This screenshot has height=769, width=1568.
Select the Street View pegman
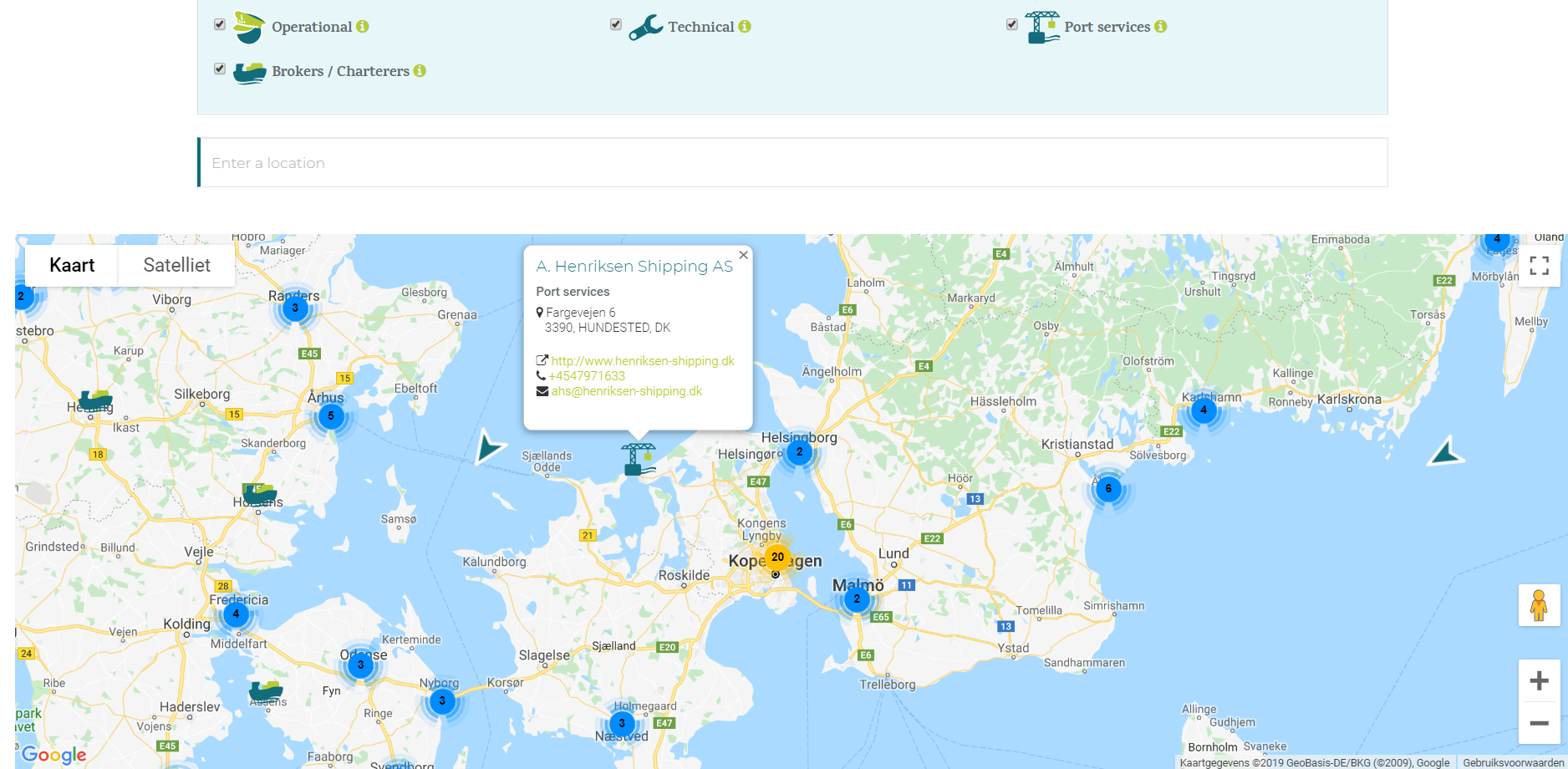tap(1539, 605)
